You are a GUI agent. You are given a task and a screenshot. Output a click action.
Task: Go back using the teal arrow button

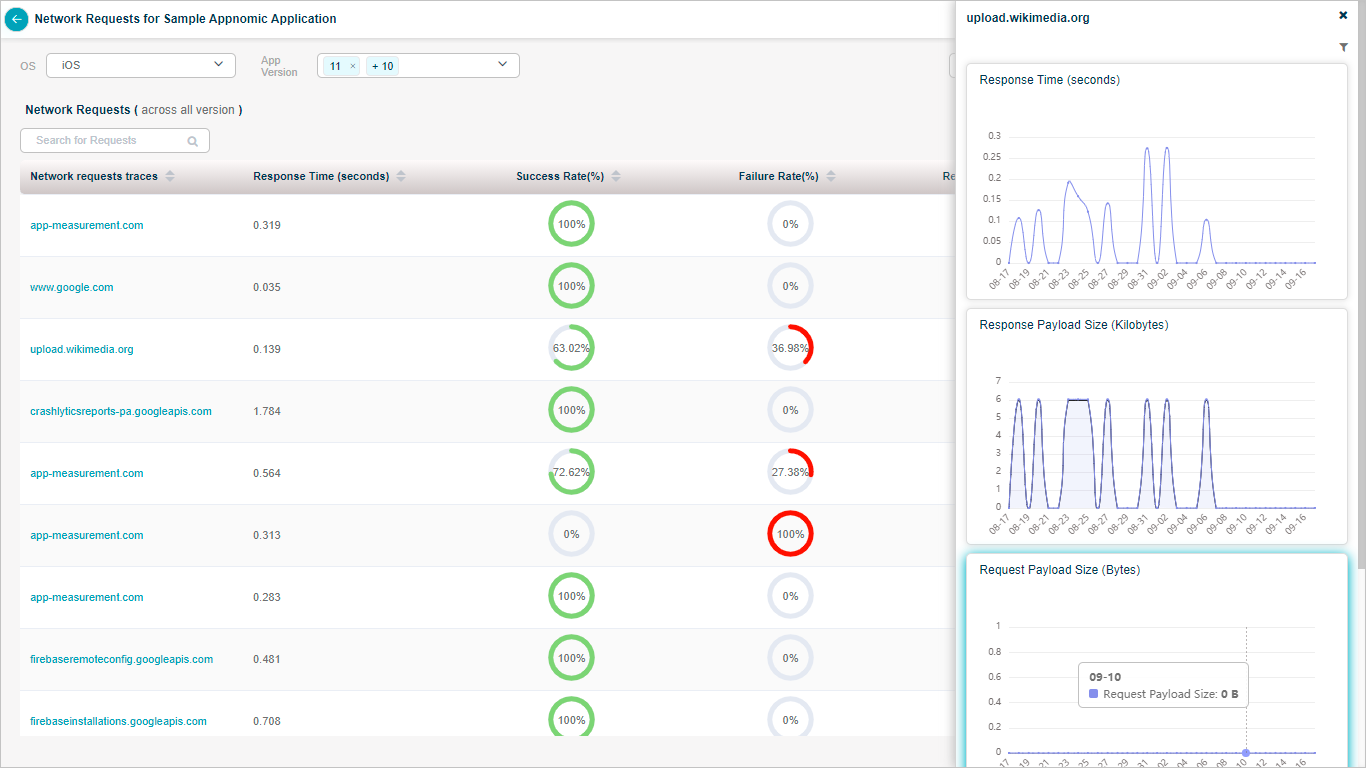(16, 19)
